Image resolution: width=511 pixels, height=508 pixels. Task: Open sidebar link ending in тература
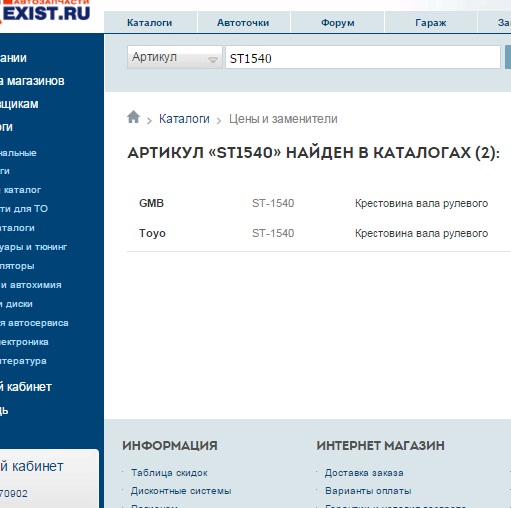(x=23, y=361)
